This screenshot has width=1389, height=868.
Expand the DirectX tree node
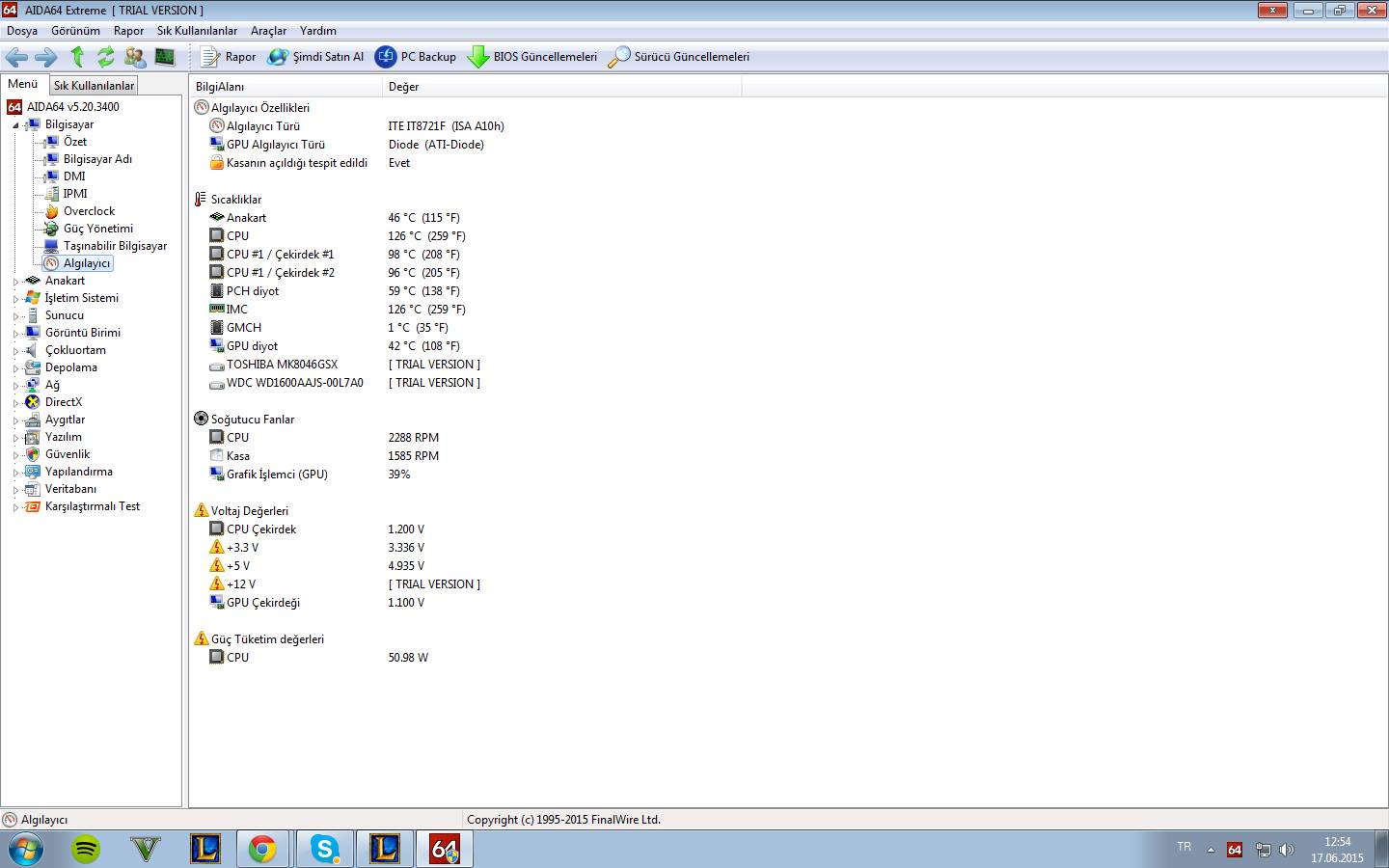click(15, 403)
